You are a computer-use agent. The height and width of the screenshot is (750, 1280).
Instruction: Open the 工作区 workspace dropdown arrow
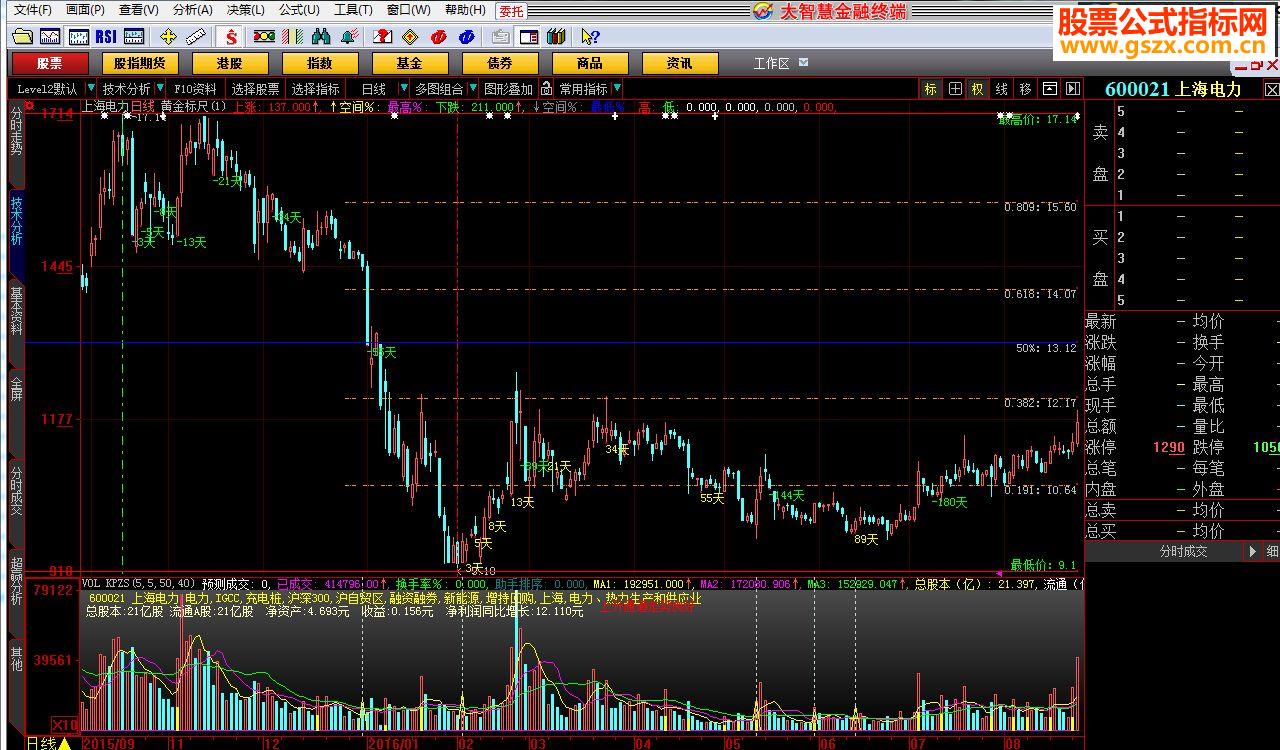803,63
